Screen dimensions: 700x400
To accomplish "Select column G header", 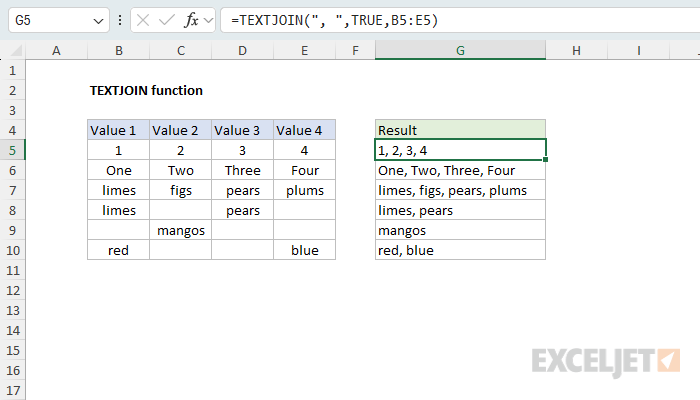I will (460, 50).
